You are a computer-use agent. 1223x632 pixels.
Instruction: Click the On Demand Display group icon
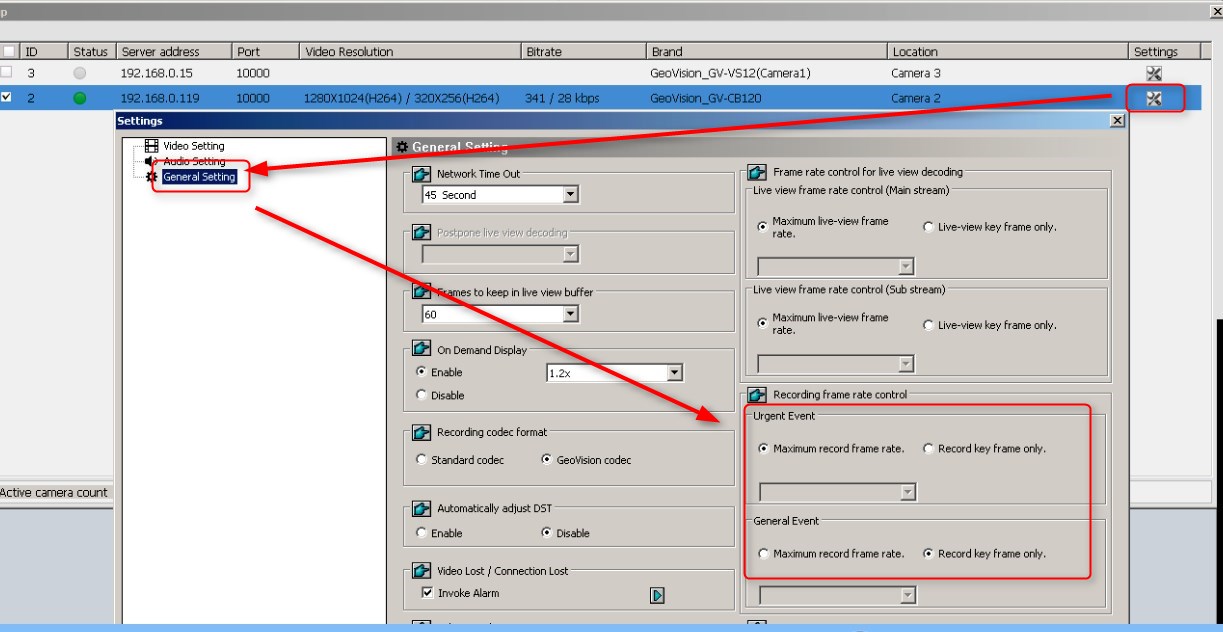[422, 351]
